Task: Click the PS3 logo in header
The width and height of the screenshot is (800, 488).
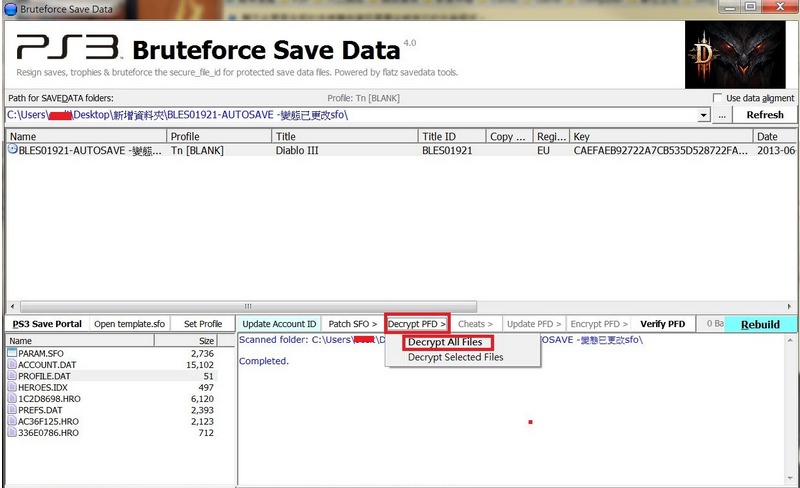Action: pos(68,47)
